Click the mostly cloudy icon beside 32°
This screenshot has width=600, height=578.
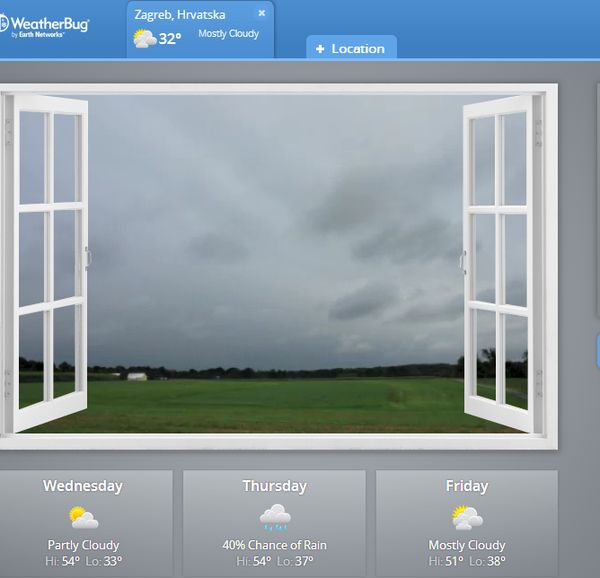pos(145,39)
